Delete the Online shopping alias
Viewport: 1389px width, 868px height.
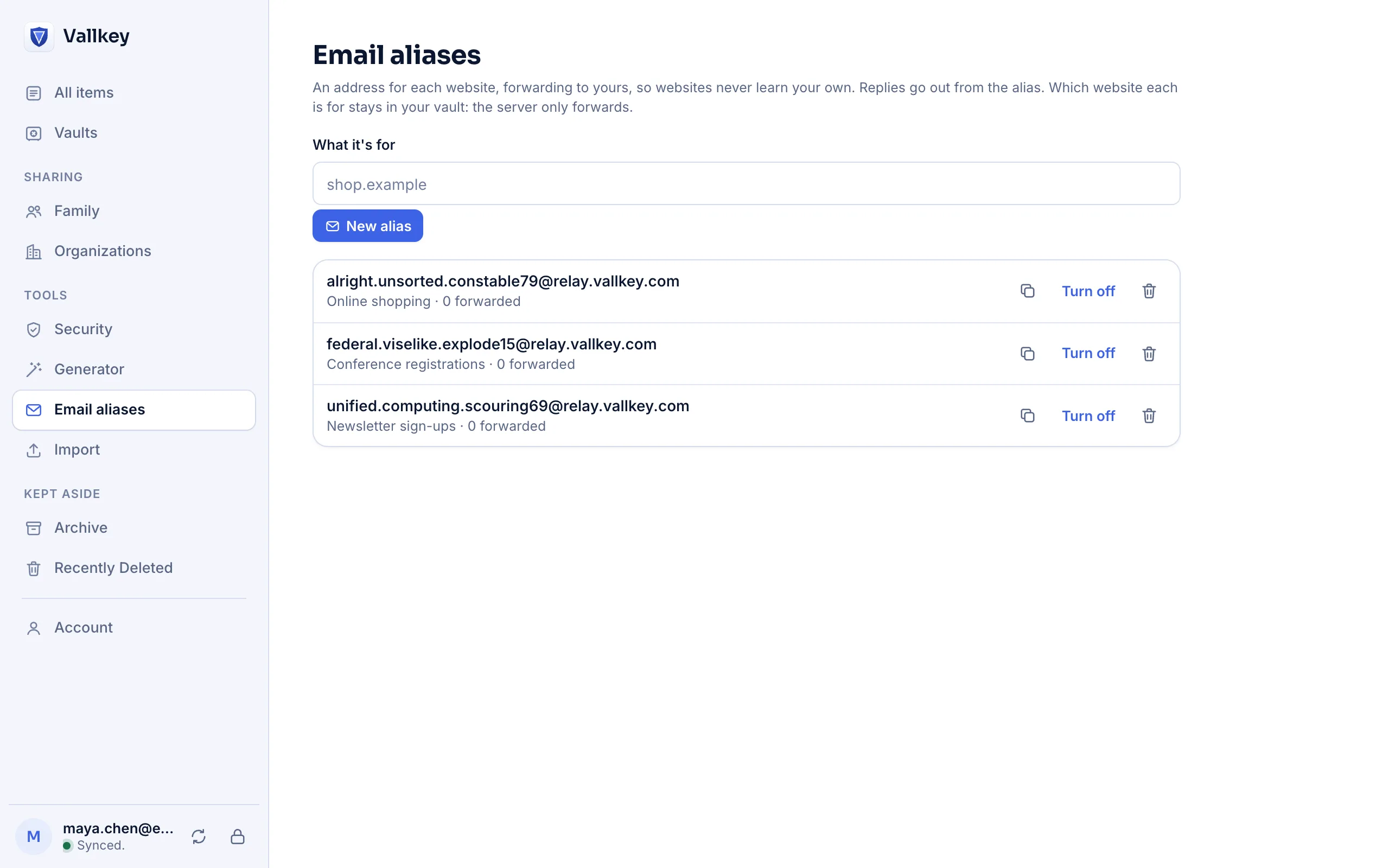1149,291
